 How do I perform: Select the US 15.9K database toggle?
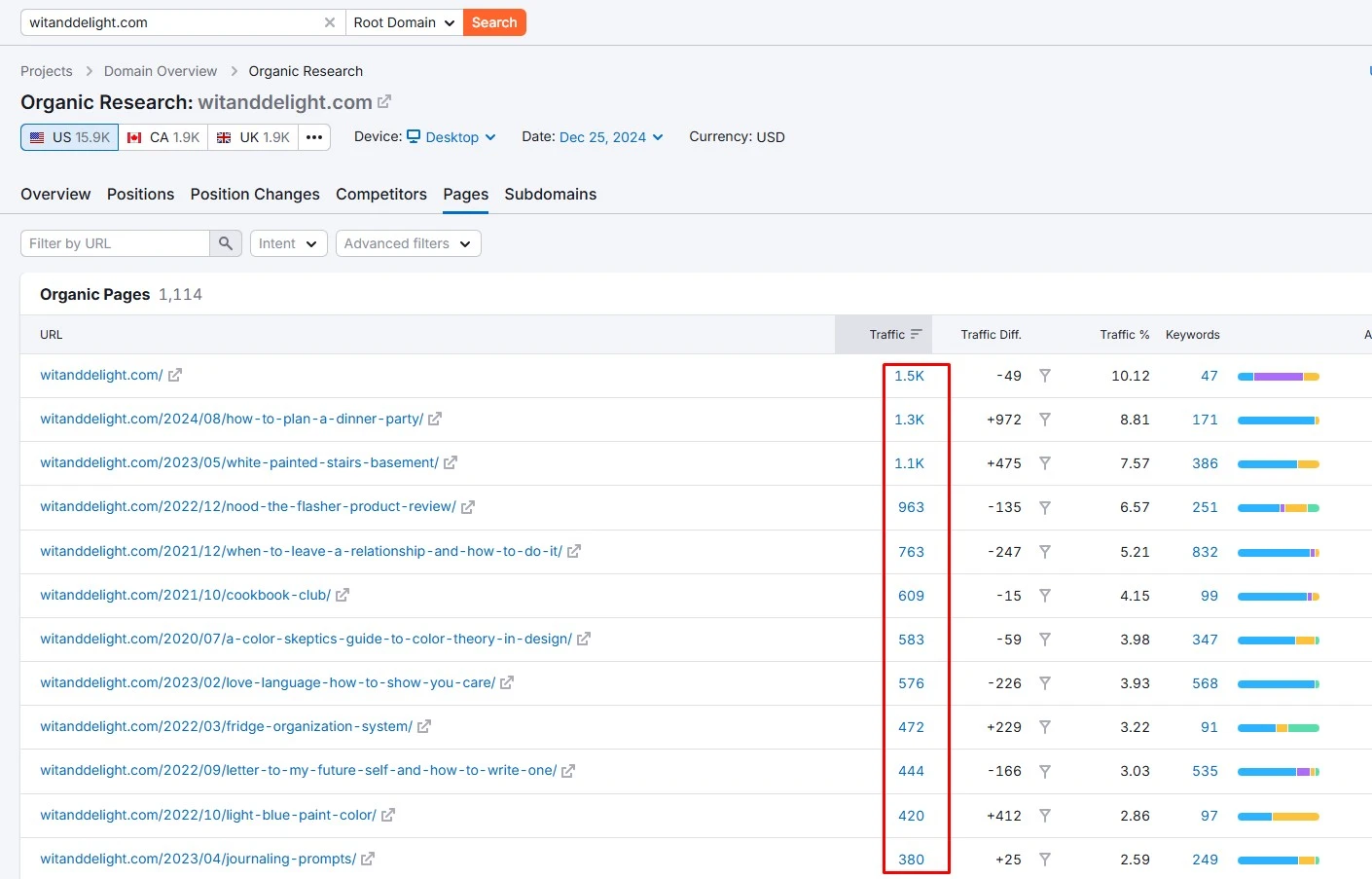tap(69, 137)
